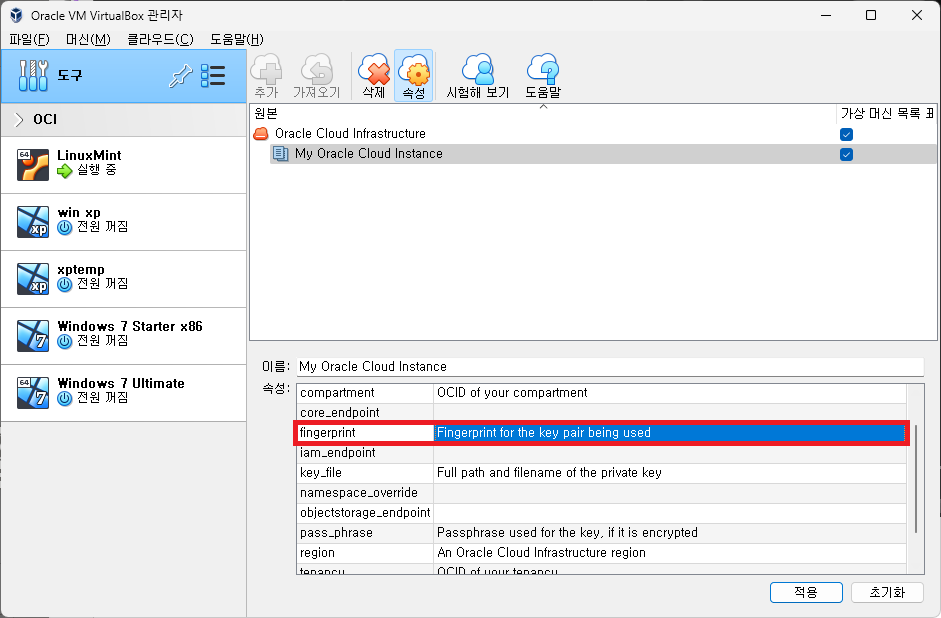The height and width of the screenshot is (618, 941).
Task: Open the Tools list menu icon
Action: pos(213,76)
